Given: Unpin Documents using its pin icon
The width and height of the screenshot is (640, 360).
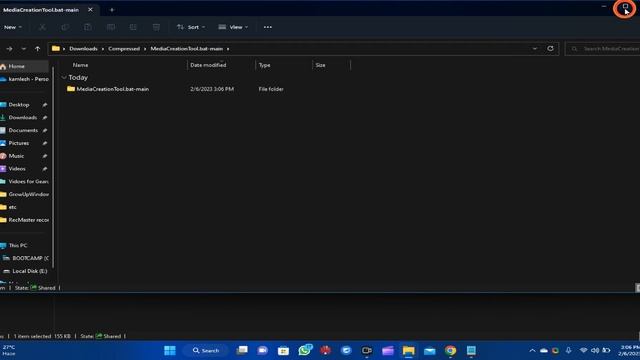Looking at the screenshot, I should (x=44, y=131).
